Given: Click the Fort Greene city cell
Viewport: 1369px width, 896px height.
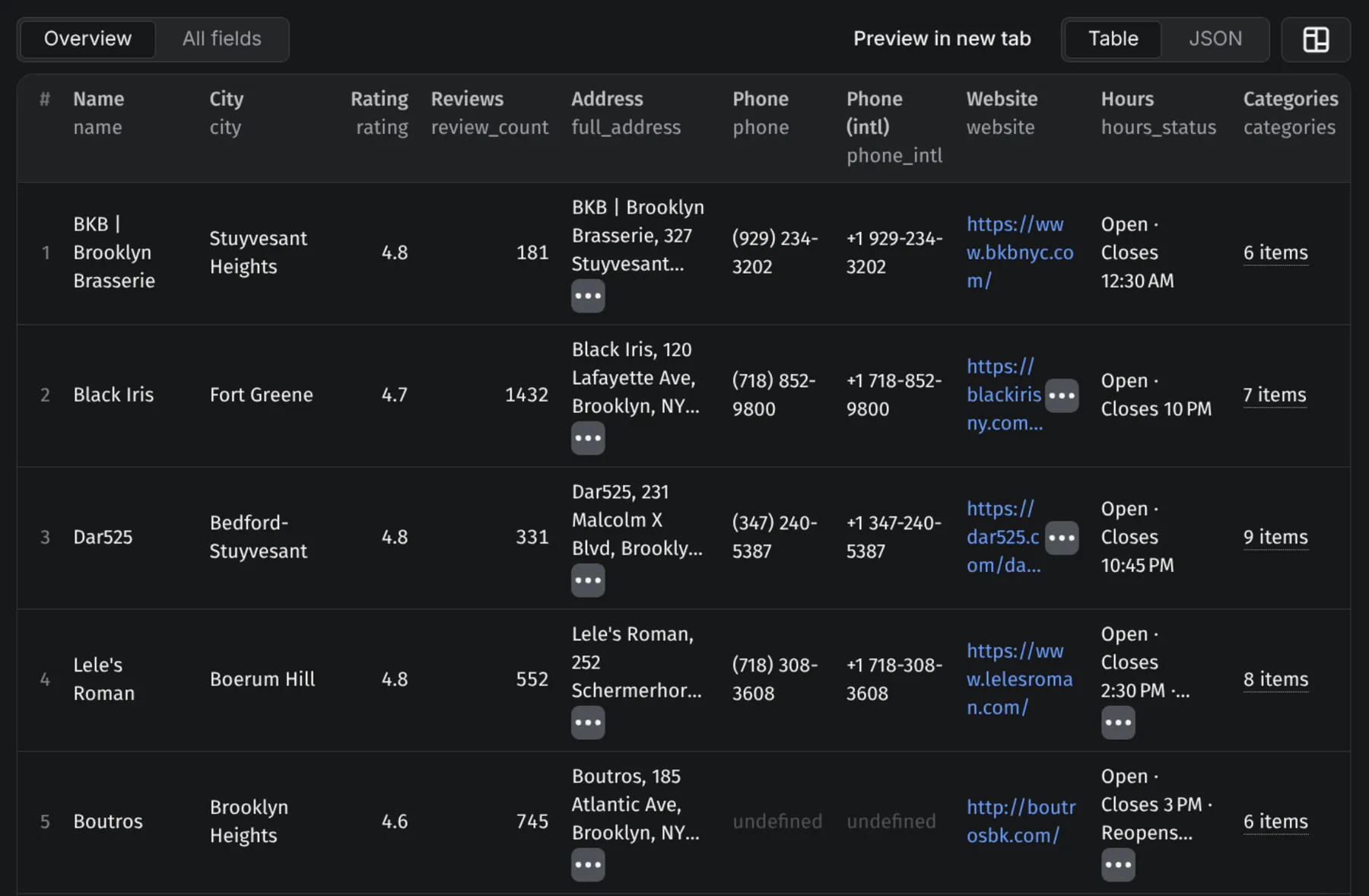Looking at the screenshot, I should [x=261, y=395].
